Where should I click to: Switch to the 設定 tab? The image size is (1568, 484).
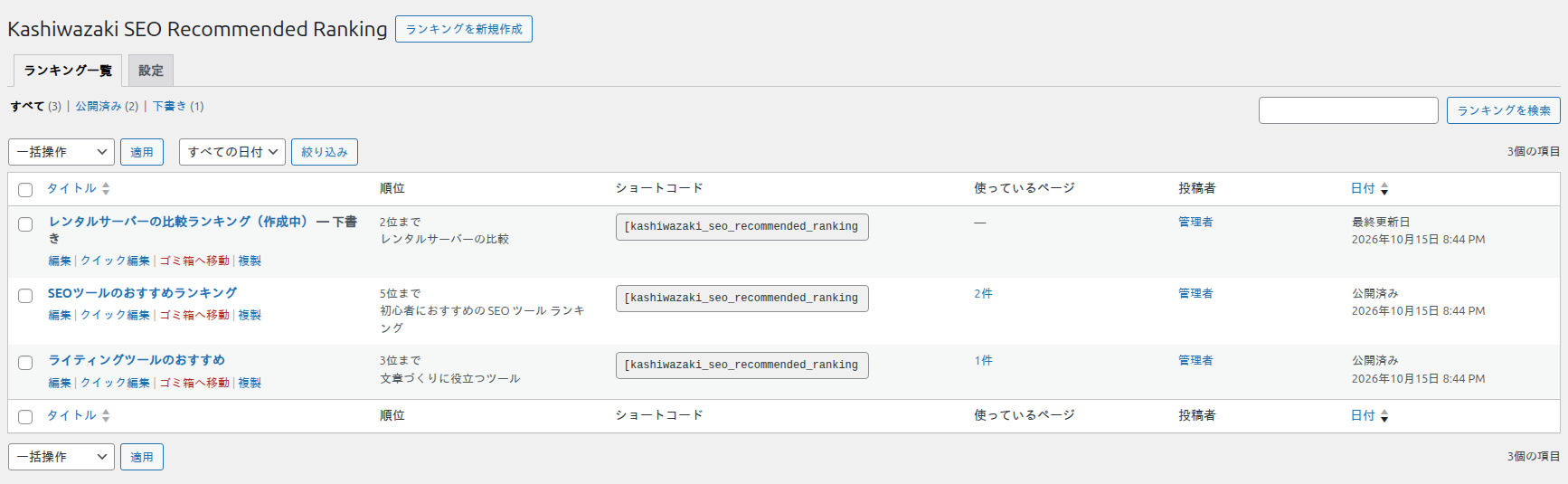click(151, 71)
